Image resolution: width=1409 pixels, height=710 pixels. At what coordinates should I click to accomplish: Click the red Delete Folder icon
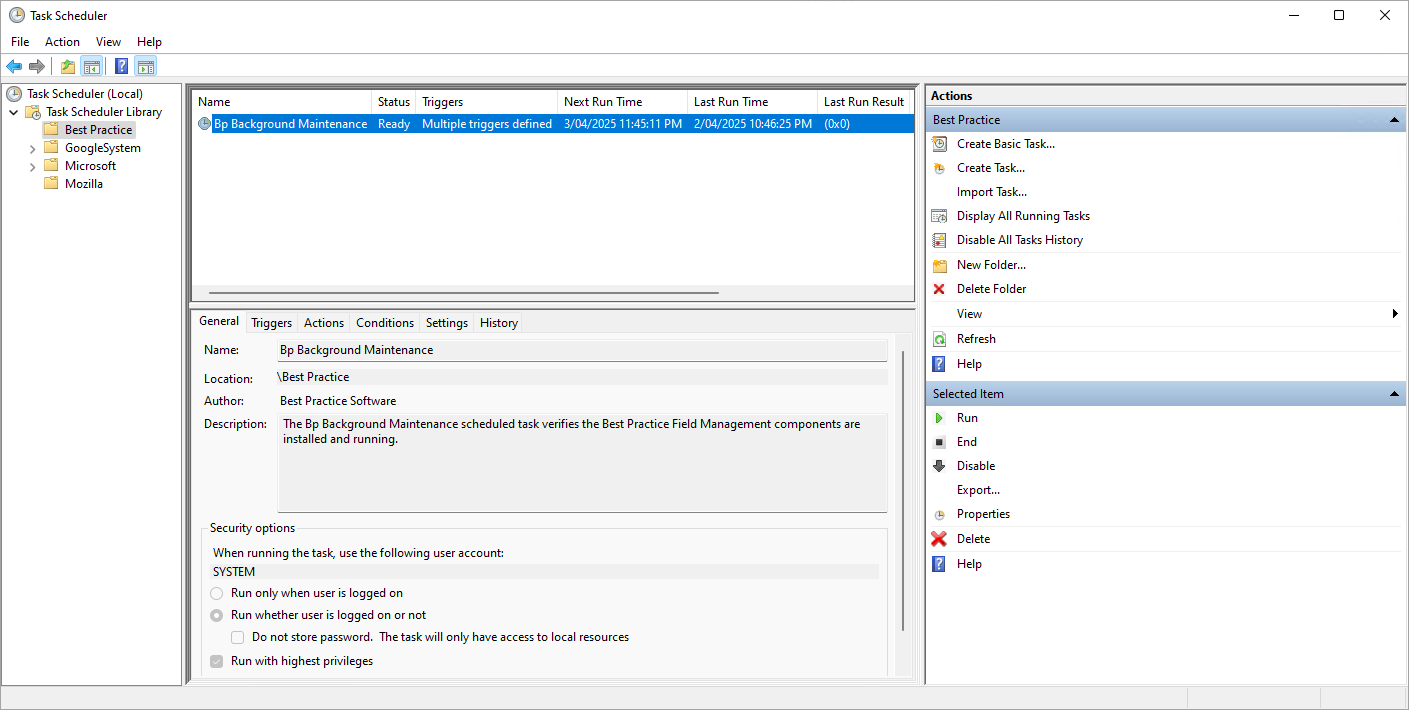939,289
